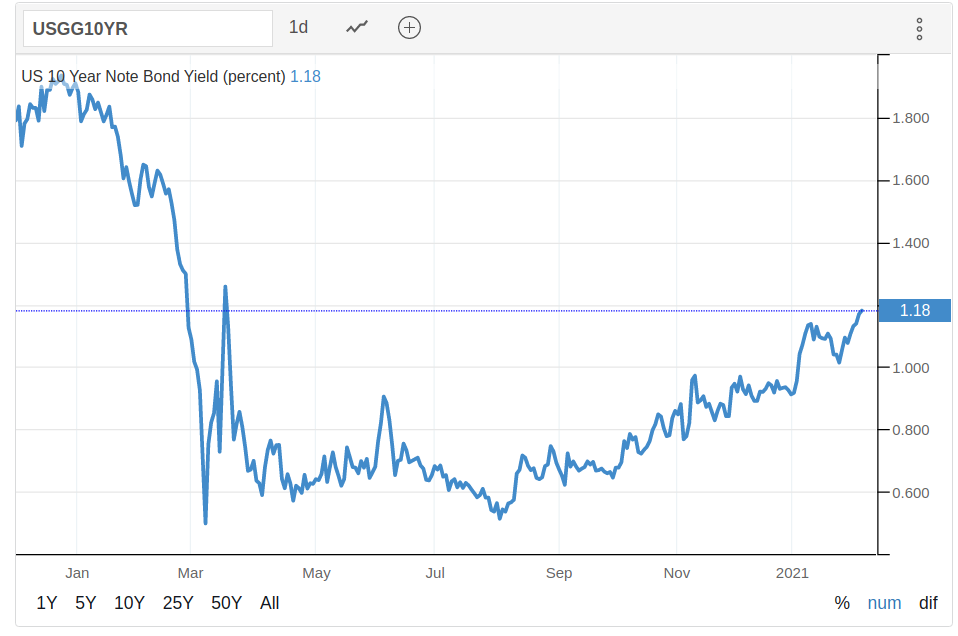Select the 1Y time range
Viewport: 958px width, 636px height.
(46, 603)
